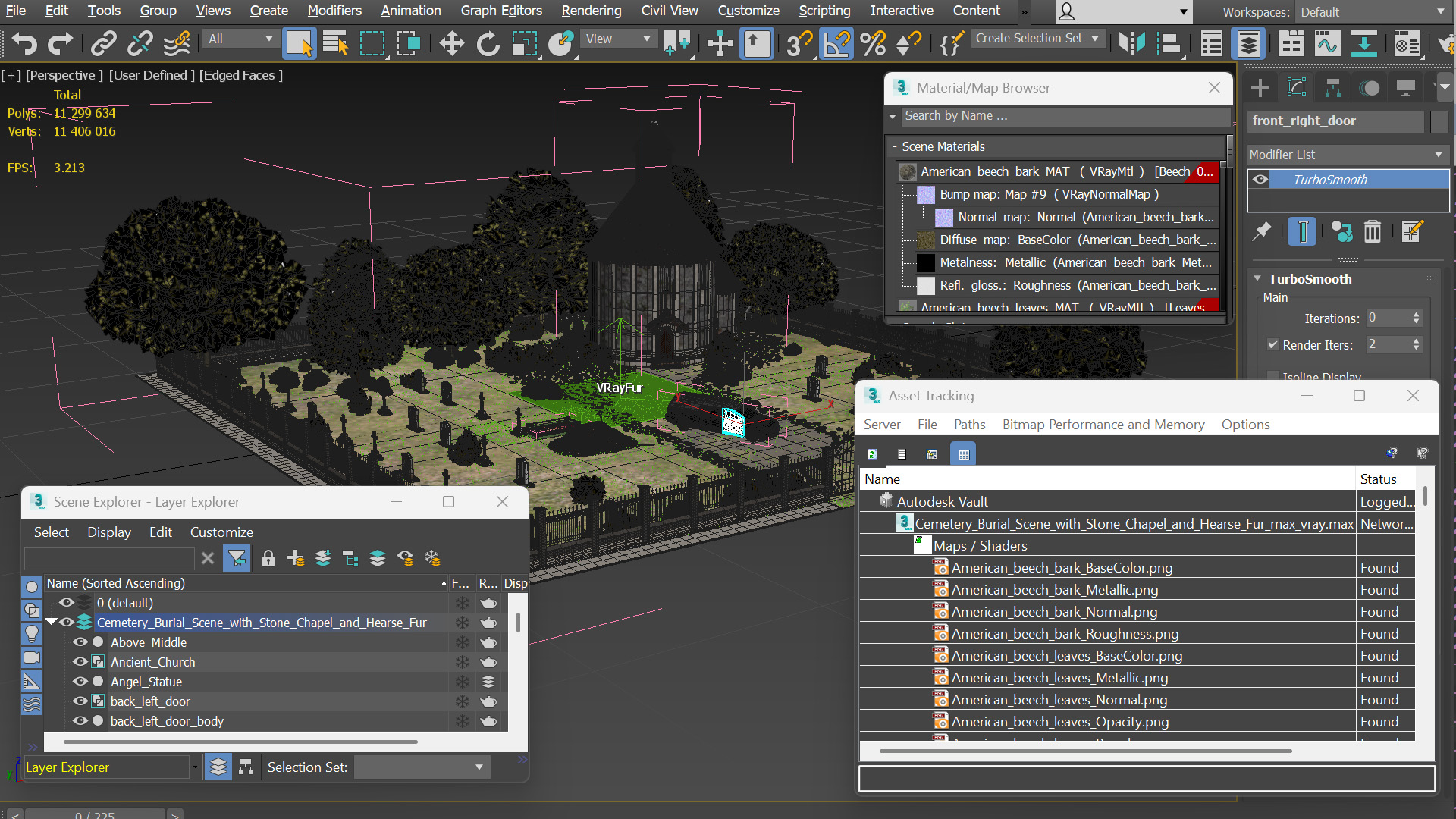Viewport: 1456px width, 819px height.
Task: Toggle 3D Snaps
Action: pos(799,43)
